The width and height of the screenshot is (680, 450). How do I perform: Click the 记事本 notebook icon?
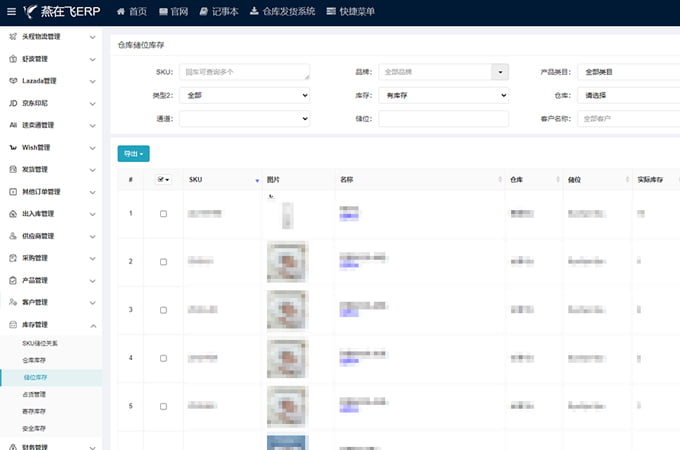204,12
